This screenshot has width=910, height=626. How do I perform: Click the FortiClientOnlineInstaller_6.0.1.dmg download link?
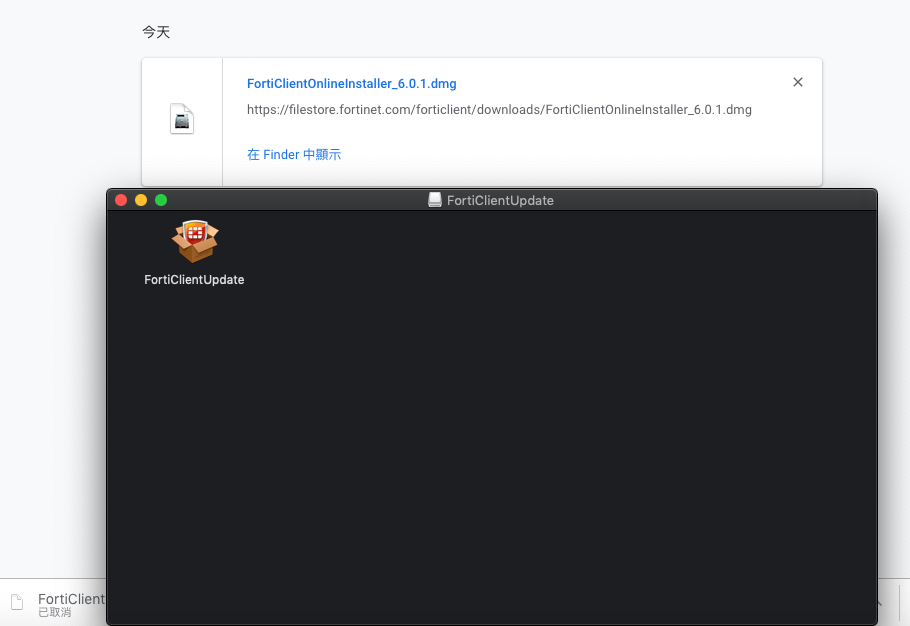click(352, 84)
